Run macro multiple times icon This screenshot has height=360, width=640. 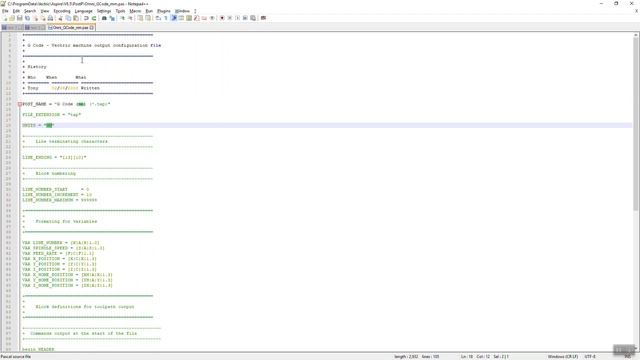245,18
